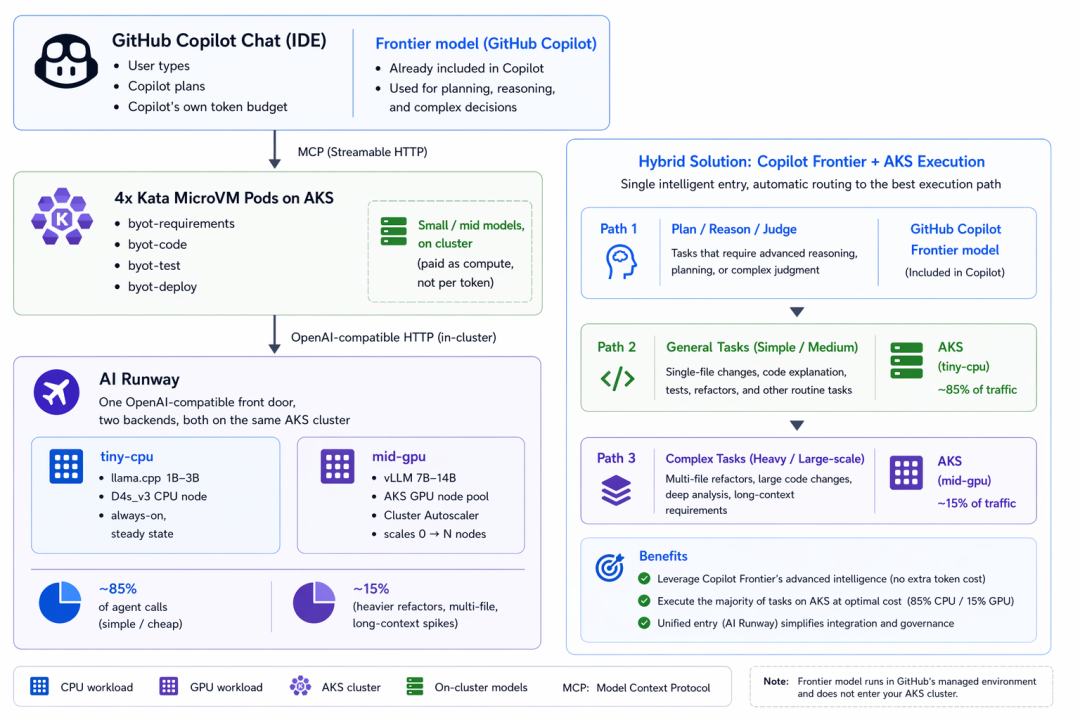Click llama.cpp 1B–3B bullet
This screenshot has width=1080, height=720.
tap(155, 477)
